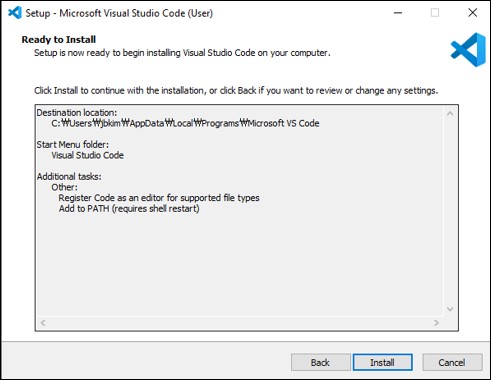Viewport: 491px width, 380px height.
Task: Click the vertical scrollbar track in summary
Action: pos(450,211)
